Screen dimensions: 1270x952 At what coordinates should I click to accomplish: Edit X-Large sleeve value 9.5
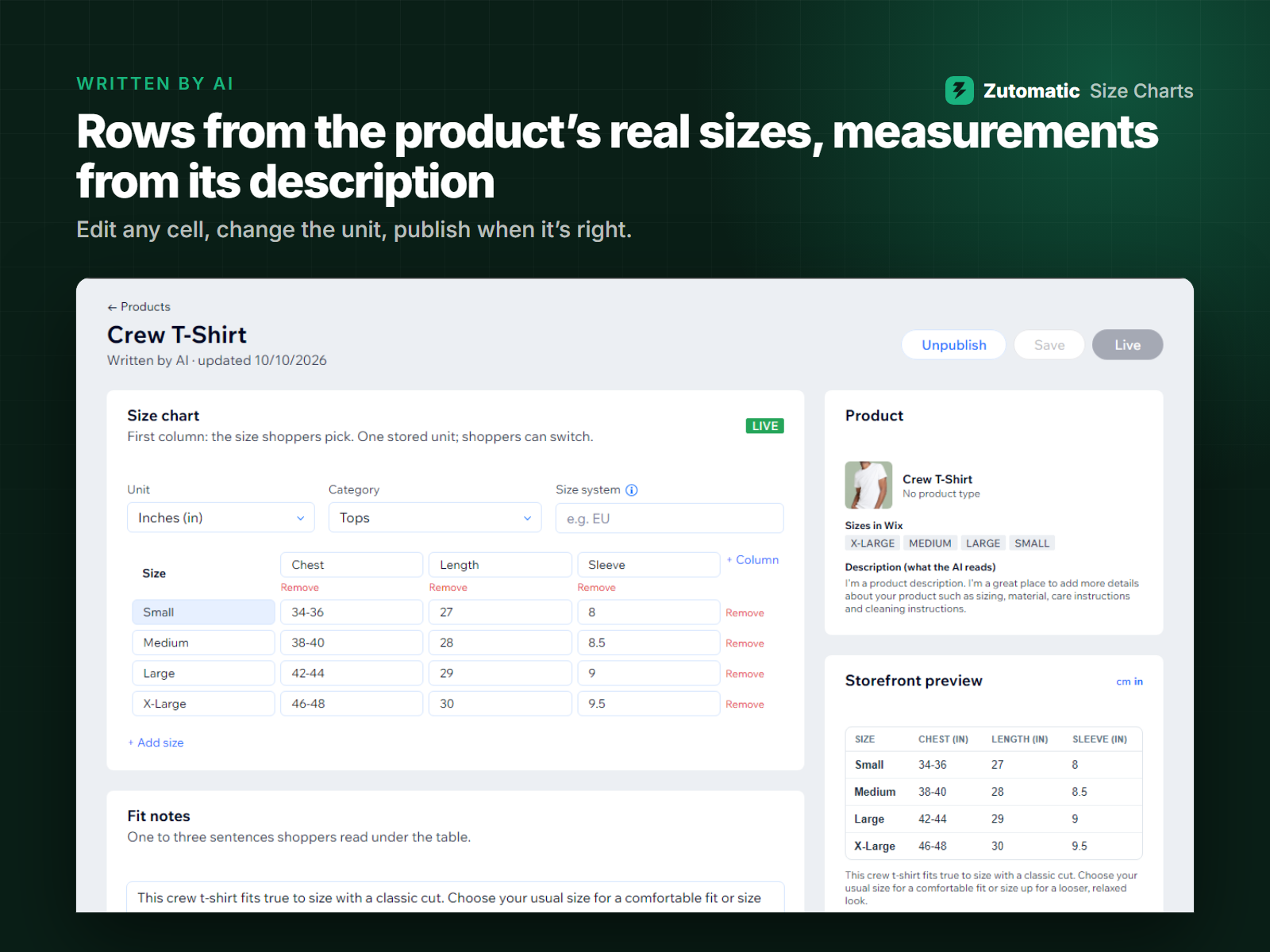[648, 704]
